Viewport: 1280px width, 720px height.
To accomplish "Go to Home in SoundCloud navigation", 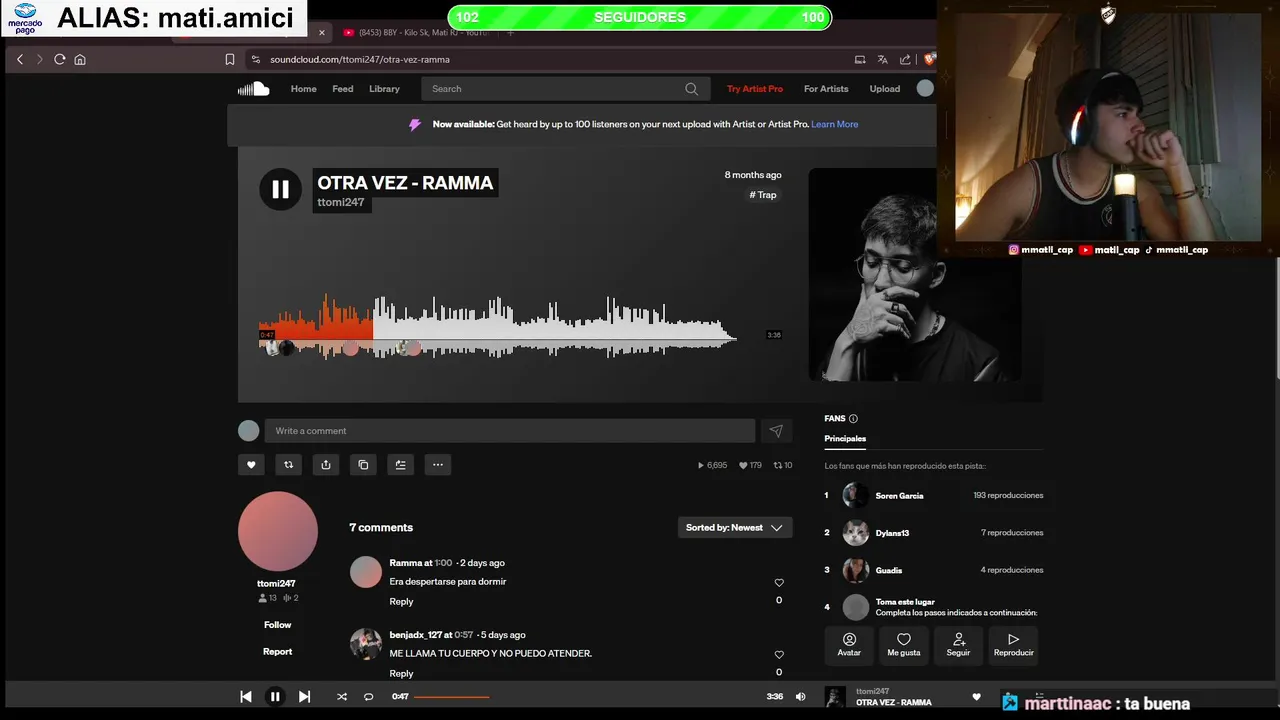I will (x=303, y=89).
